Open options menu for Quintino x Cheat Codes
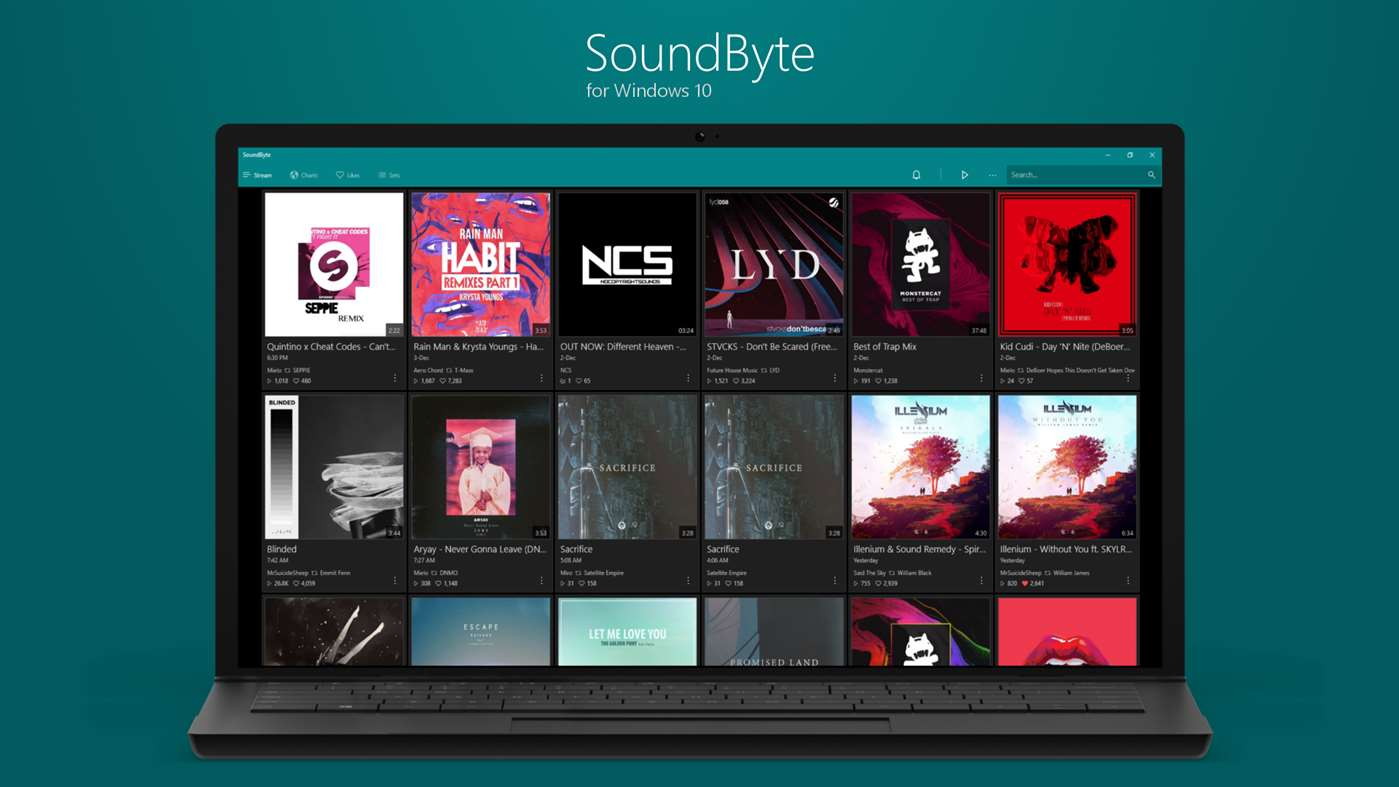This screenshot has width=1399, height=787. click(395, 378)
